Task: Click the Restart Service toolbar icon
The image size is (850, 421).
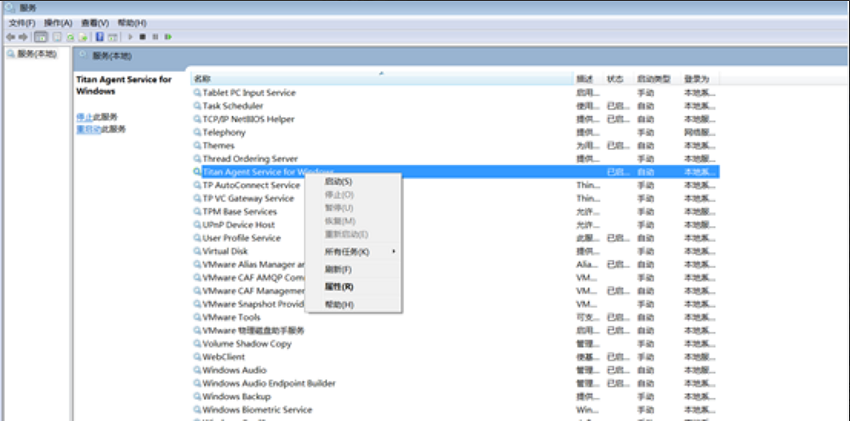Action: pyautogui.click(x=169, y=37)
